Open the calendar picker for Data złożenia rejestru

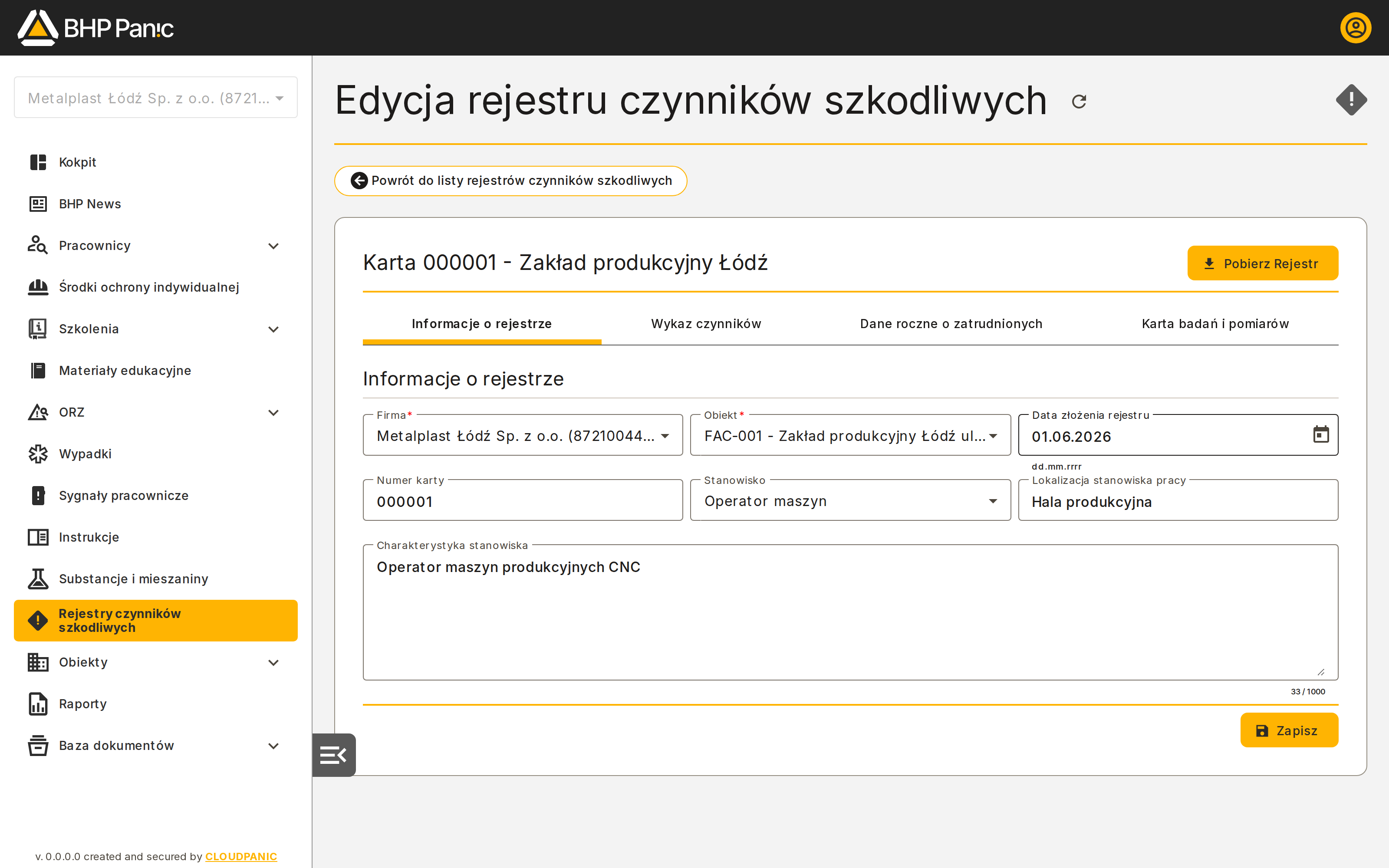[1321, 434]
